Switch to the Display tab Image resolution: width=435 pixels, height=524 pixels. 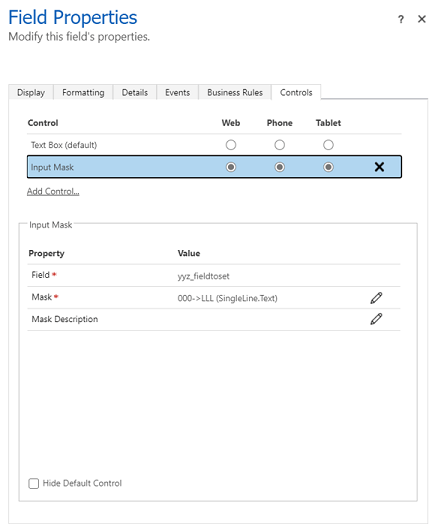(31, 92)
